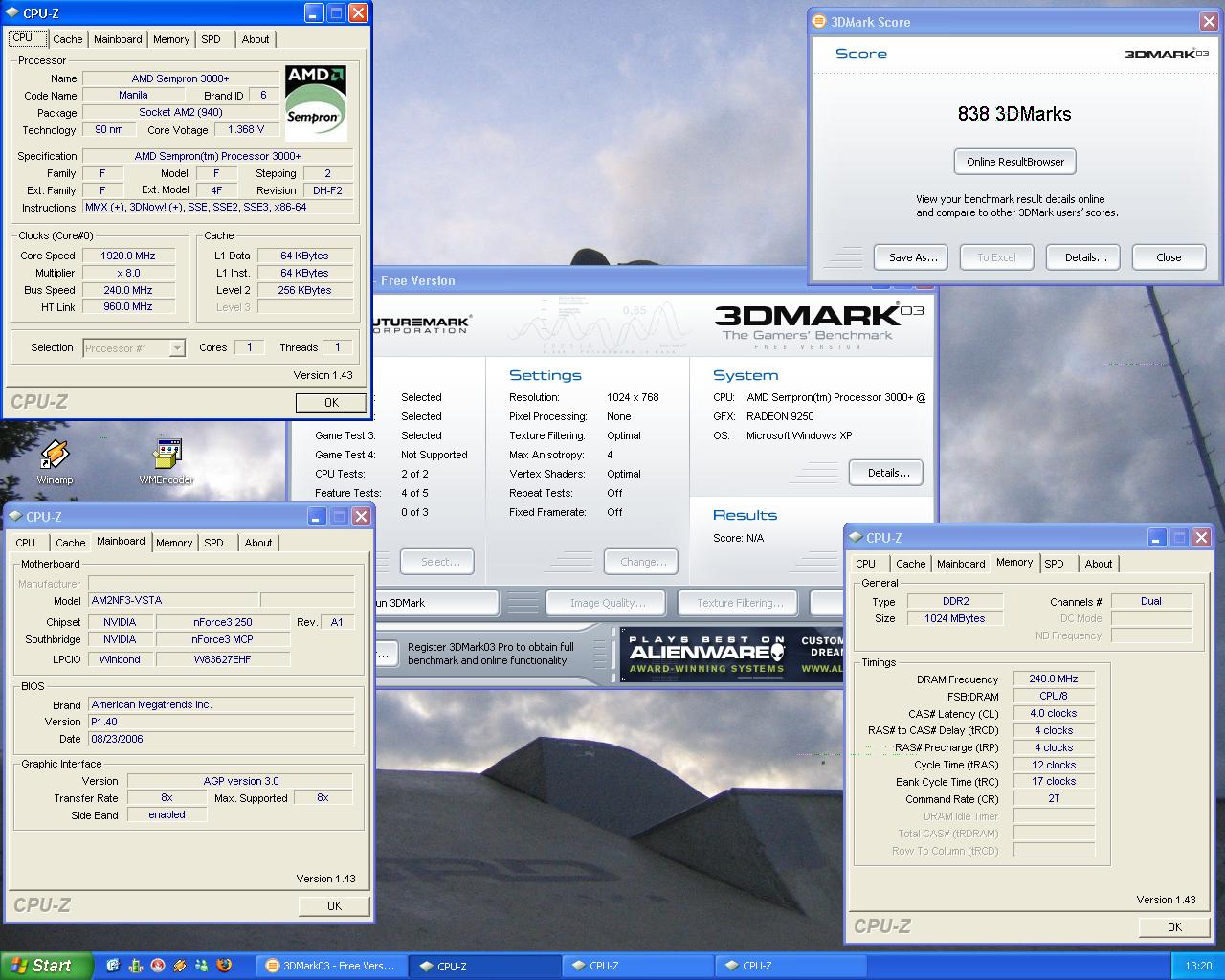Launch Firefox from the quick launch bar
The image size is (1225, 980).
click(225, 966)
